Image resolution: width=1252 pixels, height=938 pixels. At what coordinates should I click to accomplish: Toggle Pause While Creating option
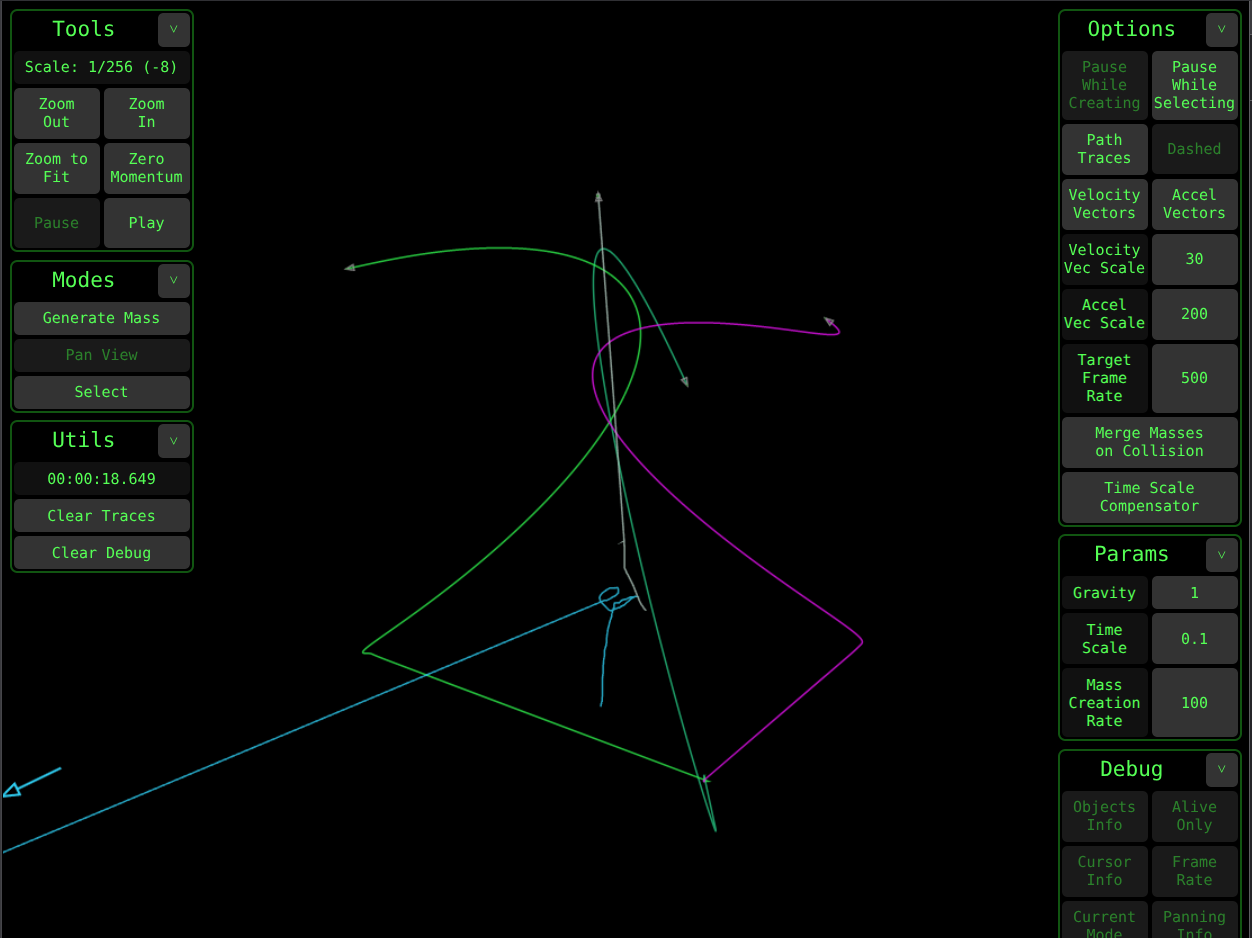[x=1105, y=85]
